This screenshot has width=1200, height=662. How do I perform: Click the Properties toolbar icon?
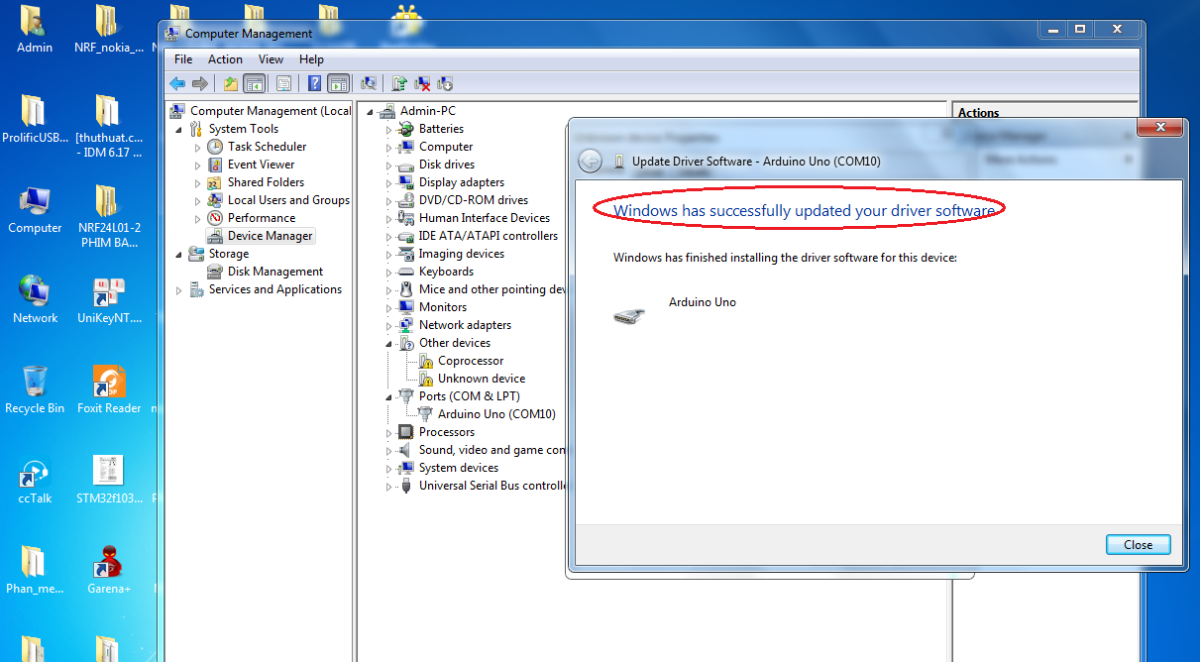282,83
